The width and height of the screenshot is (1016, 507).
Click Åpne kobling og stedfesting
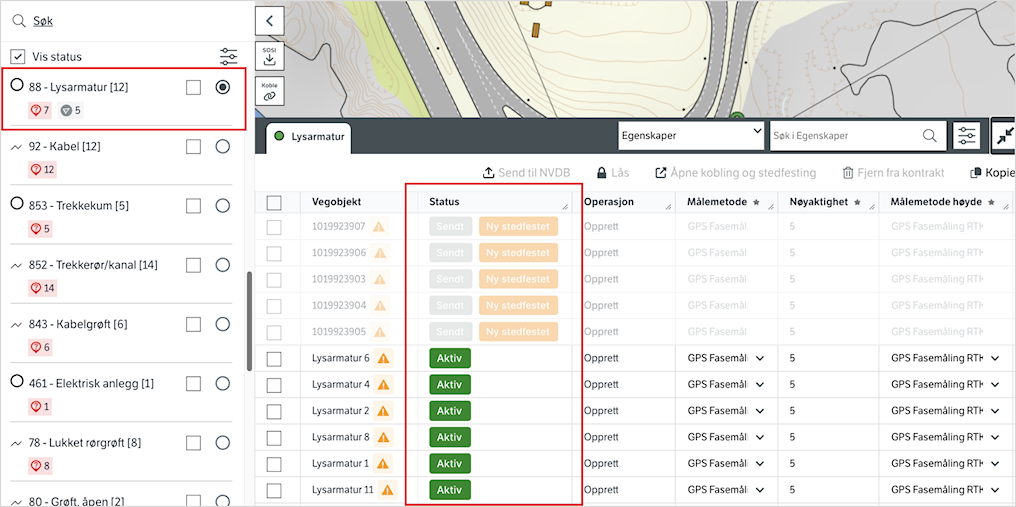[x=735, y=173]
